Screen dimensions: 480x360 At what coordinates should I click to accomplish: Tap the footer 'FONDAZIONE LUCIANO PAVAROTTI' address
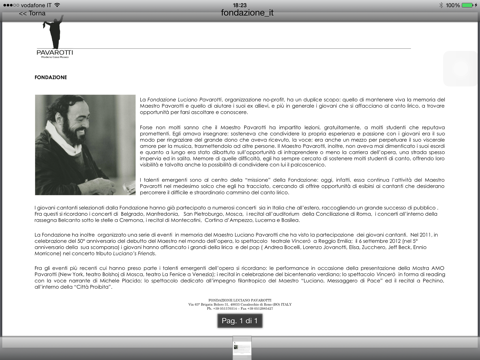click(240, 304)
